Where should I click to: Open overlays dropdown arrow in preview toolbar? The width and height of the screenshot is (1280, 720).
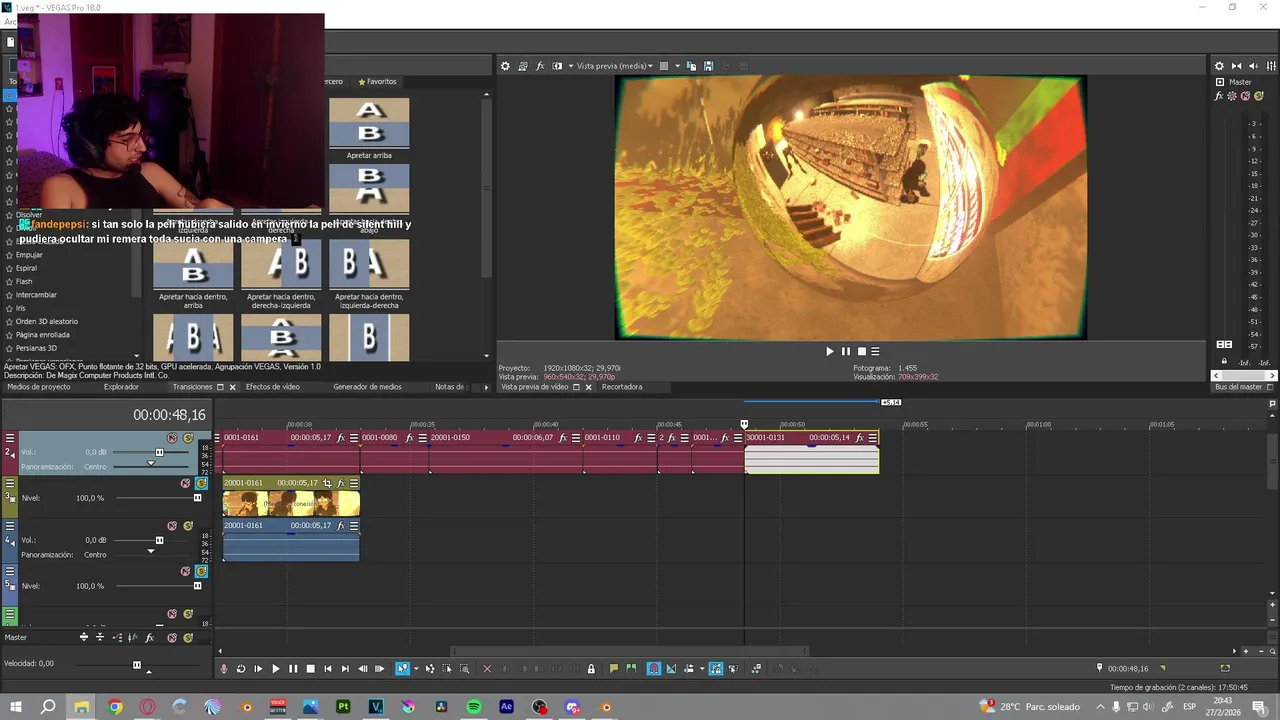coord(677,66)
